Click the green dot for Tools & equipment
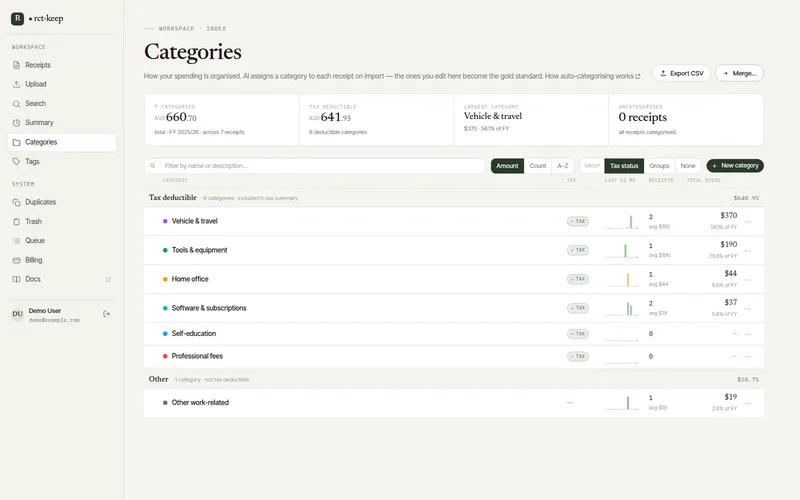The height and width of the screenshot is (500, 800). pos(165,251)
